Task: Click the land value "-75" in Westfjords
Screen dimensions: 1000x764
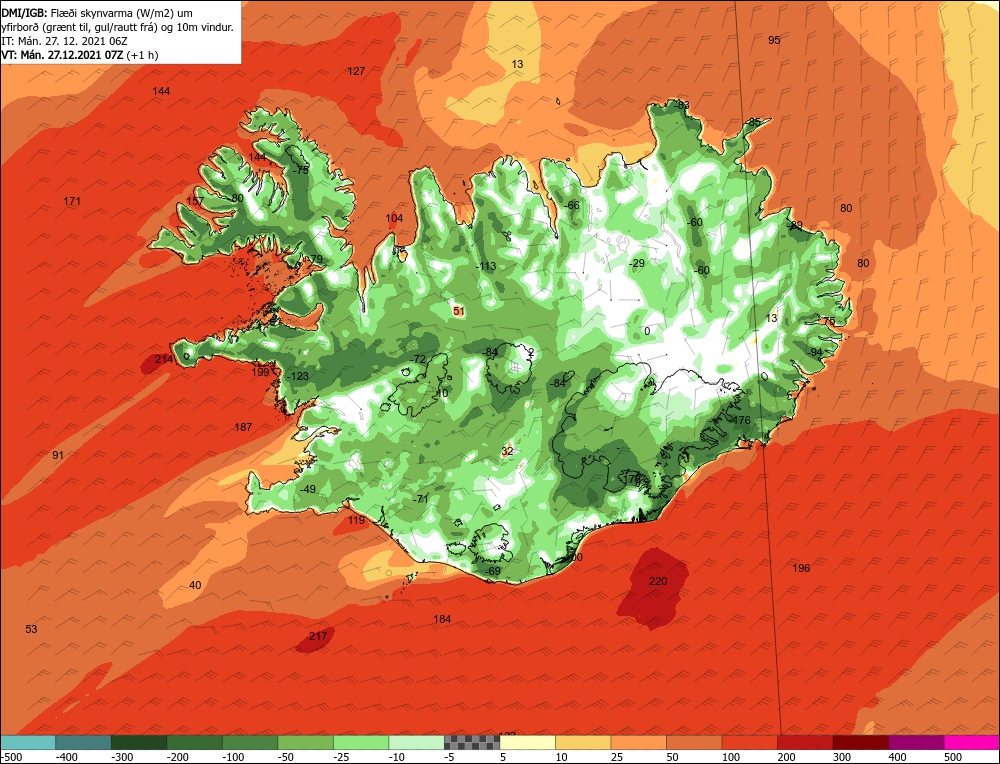Action: [x=300, y=170]
